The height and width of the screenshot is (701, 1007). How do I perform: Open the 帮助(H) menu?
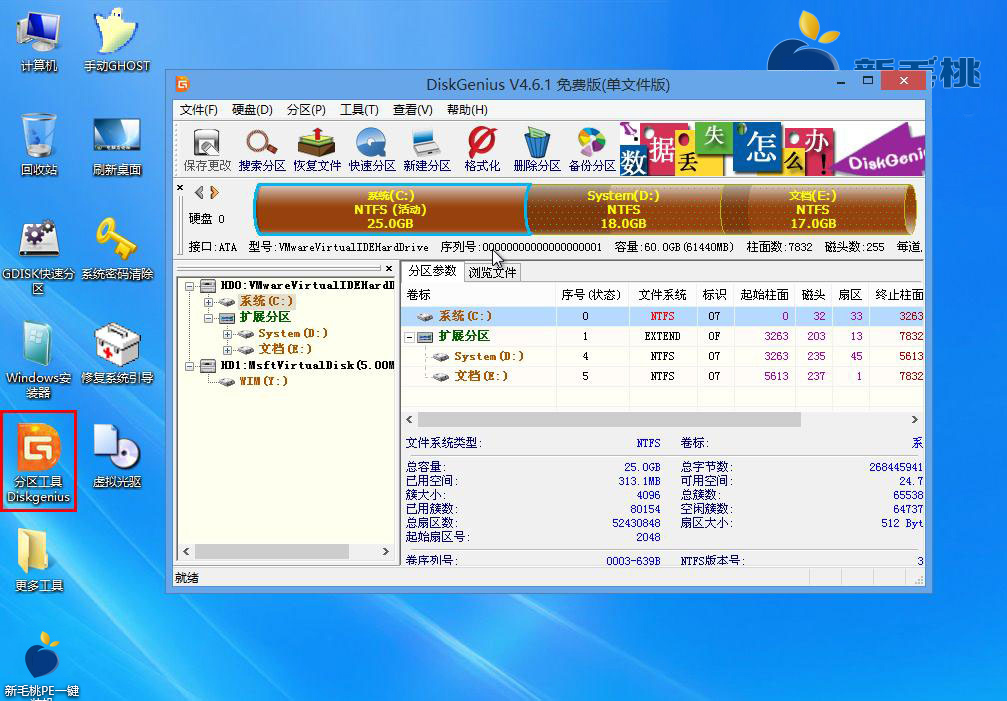[x=467, y=110]
